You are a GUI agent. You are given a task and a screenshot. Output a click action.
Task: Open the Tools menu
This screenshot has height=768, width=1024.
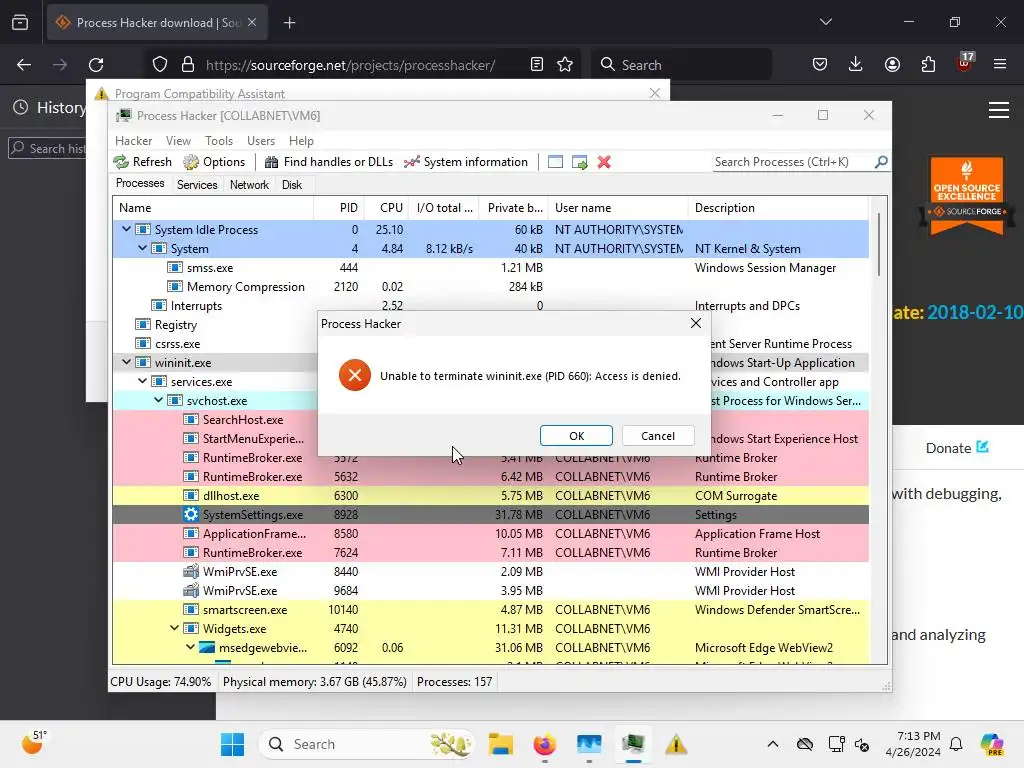pyautogui.click(x=219, y=141)
